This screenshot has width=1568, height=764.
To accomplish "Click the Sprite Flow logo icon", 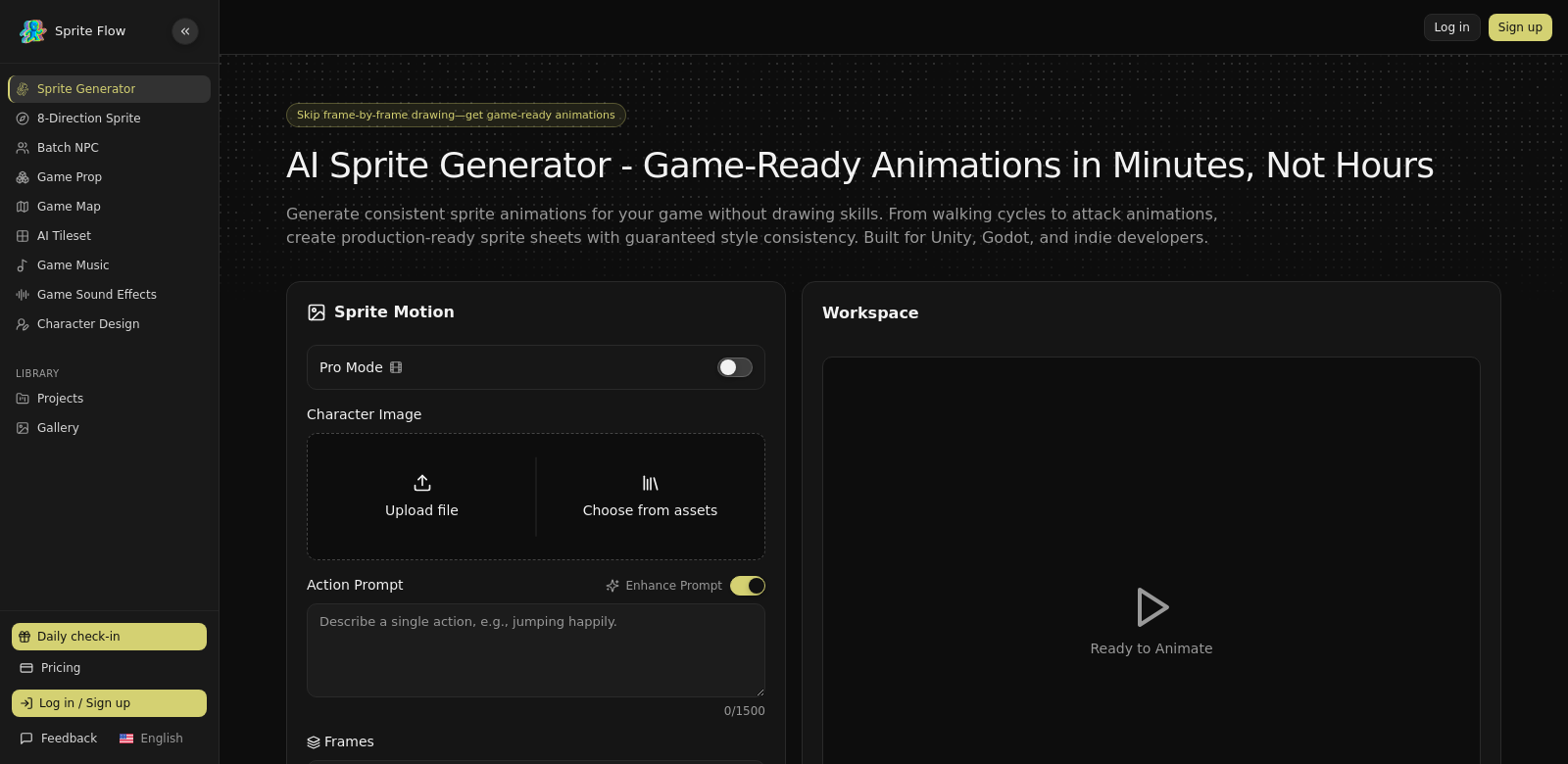I will click(x=33, y=31).
